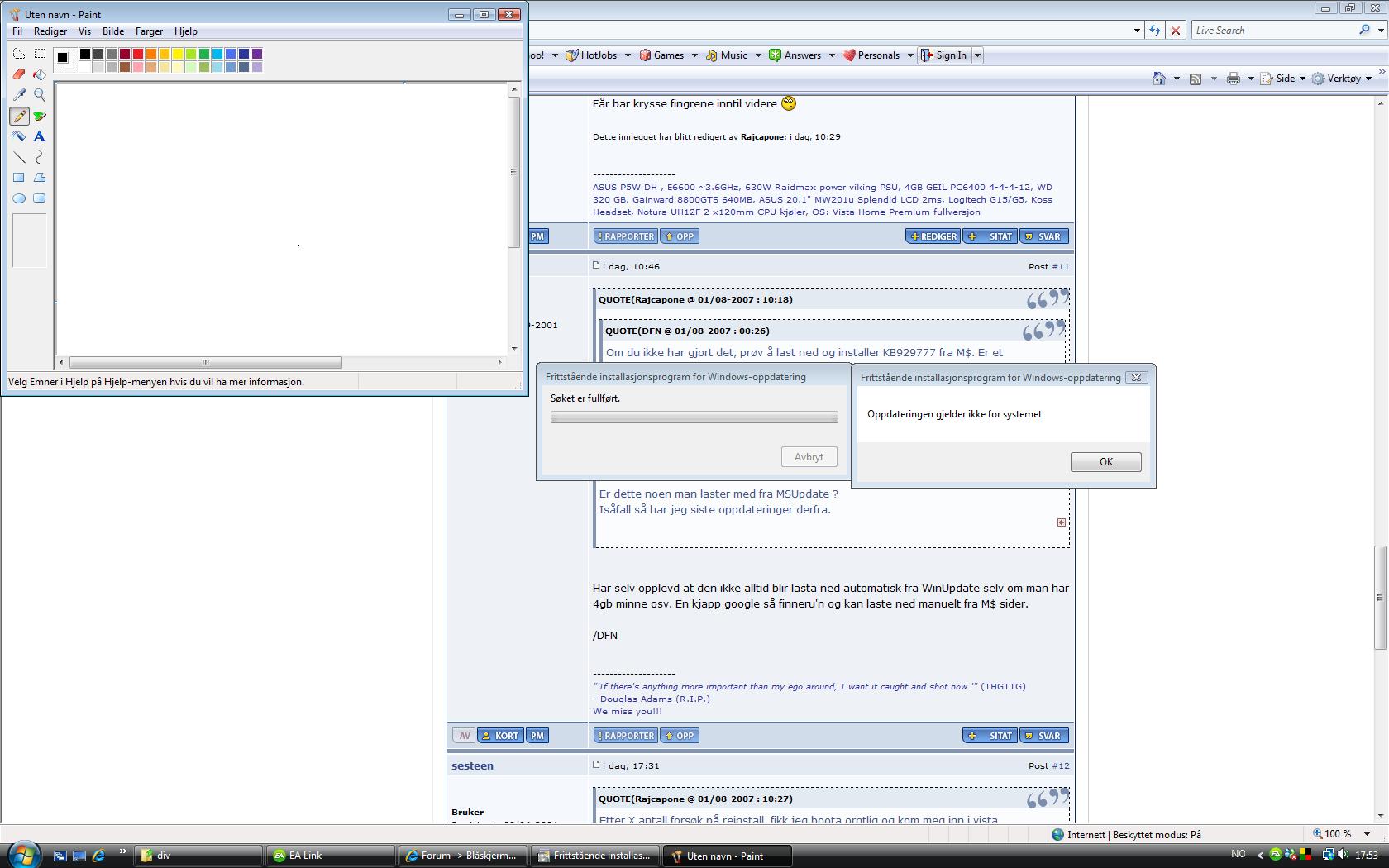Choose the Rounded rectangle tool
The image size is (1389, 868).
point(40,198)
